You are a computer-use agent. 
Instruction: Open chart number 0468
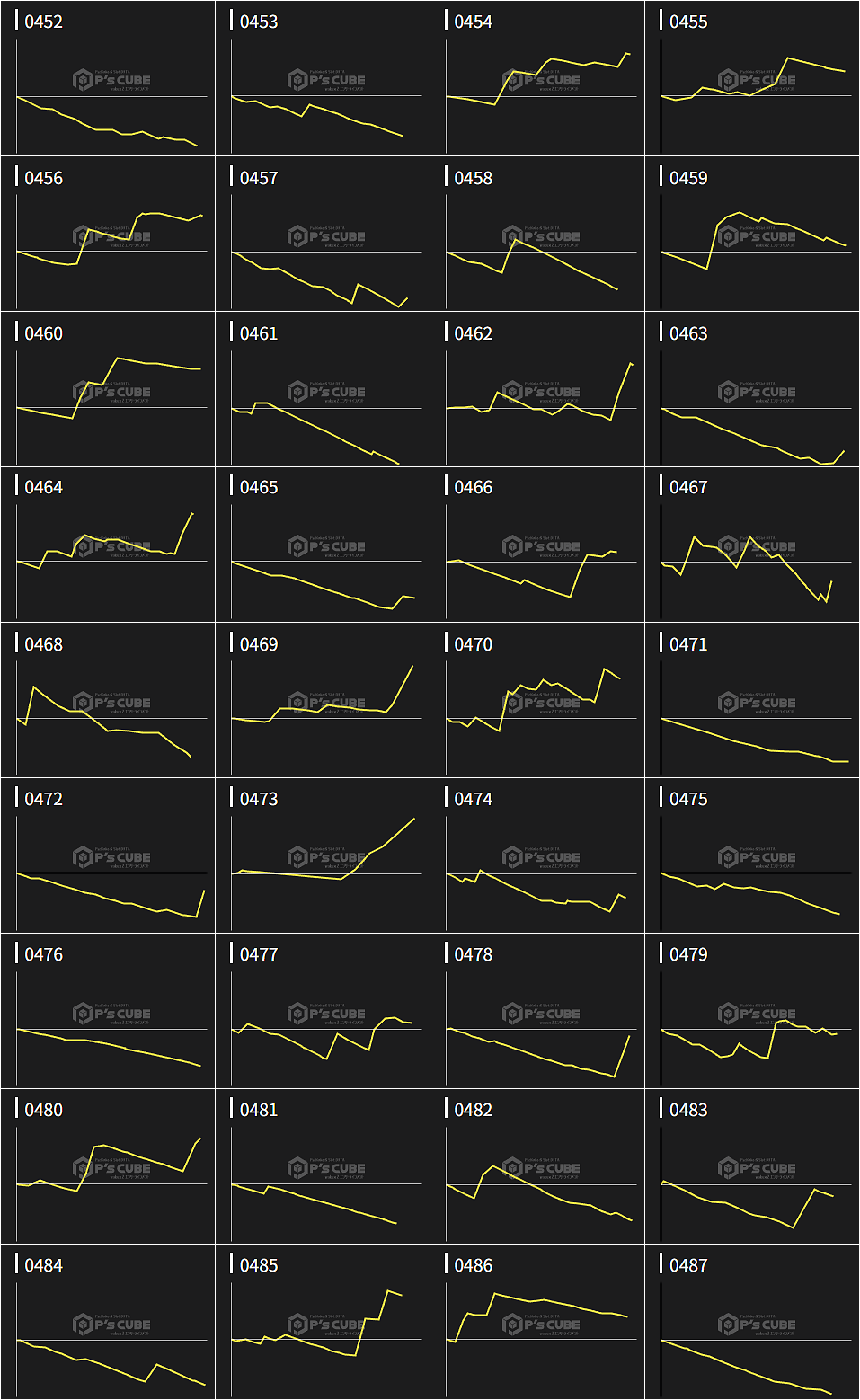pos(108,701)
